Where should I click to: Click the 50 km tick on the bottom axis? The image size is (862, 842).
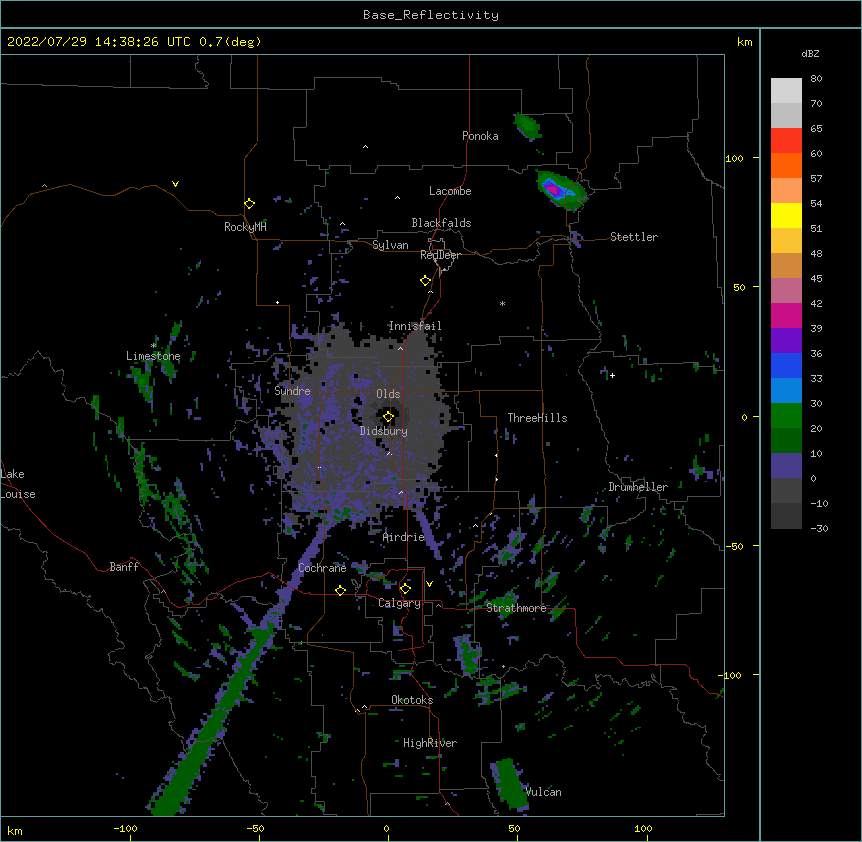coord(514,828)
